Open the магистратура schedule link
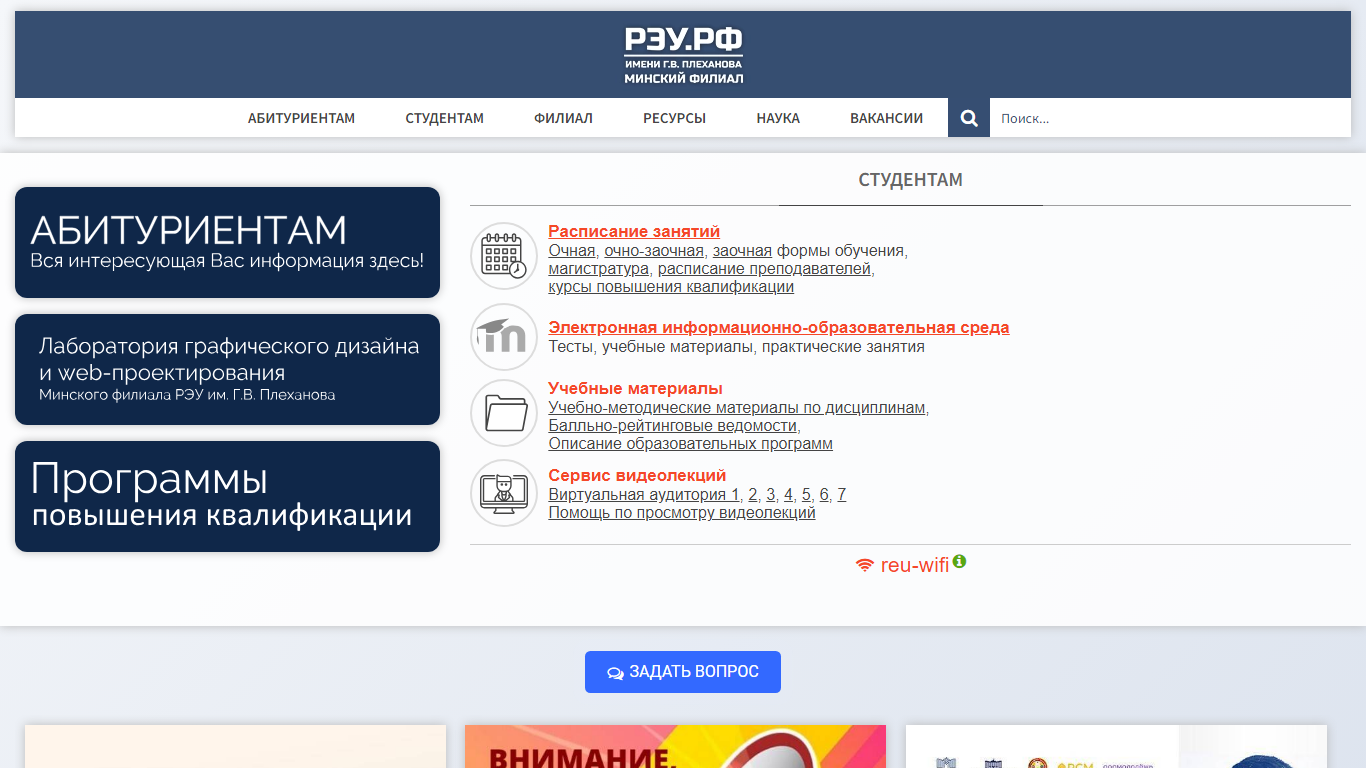This screenshot has height=768, width=1366. point(598,269)
